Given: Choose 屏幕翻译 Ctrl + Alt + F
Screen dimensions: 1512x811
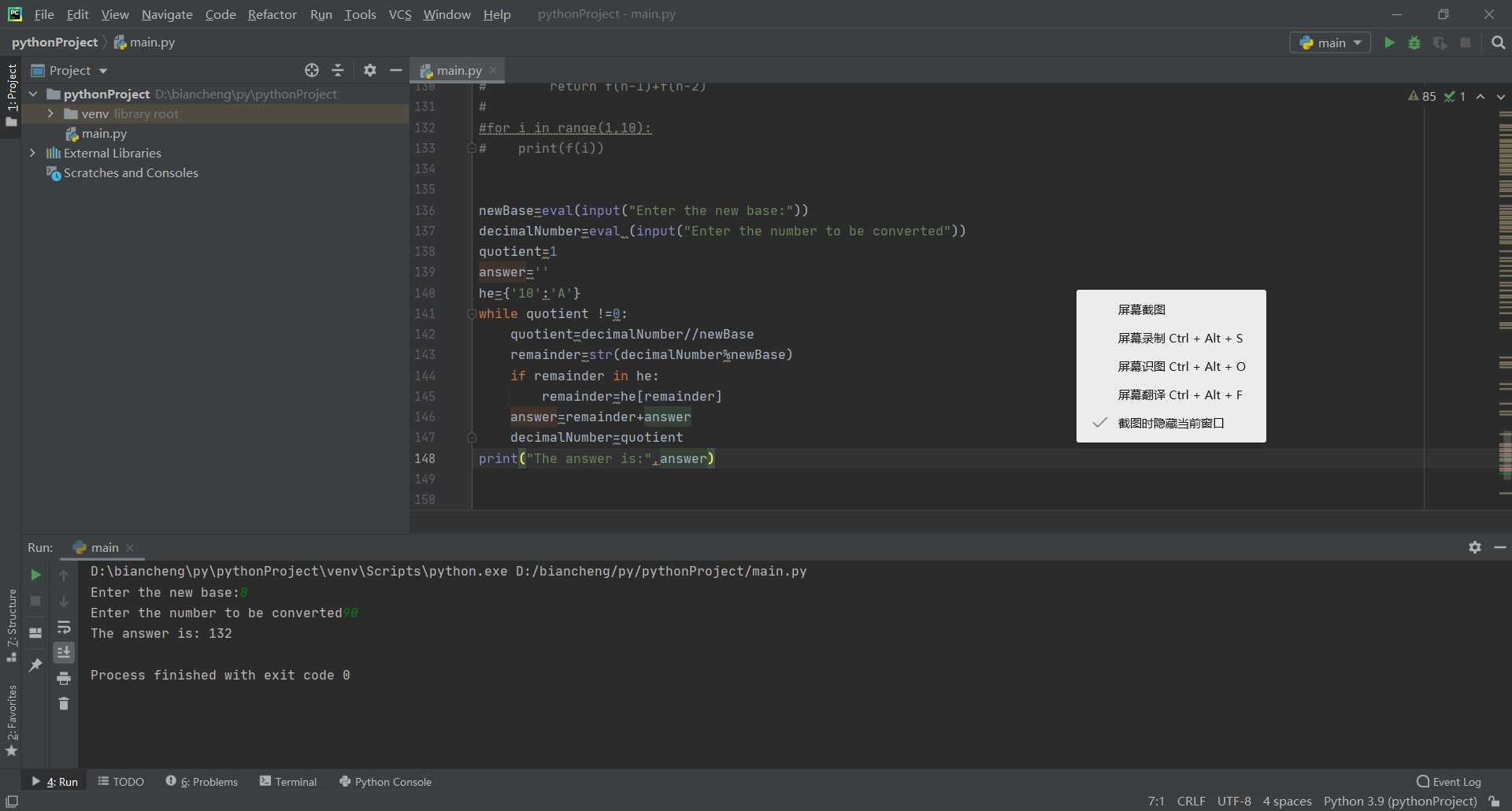Looking at the screenshot, I should [x=1171, y=394].
